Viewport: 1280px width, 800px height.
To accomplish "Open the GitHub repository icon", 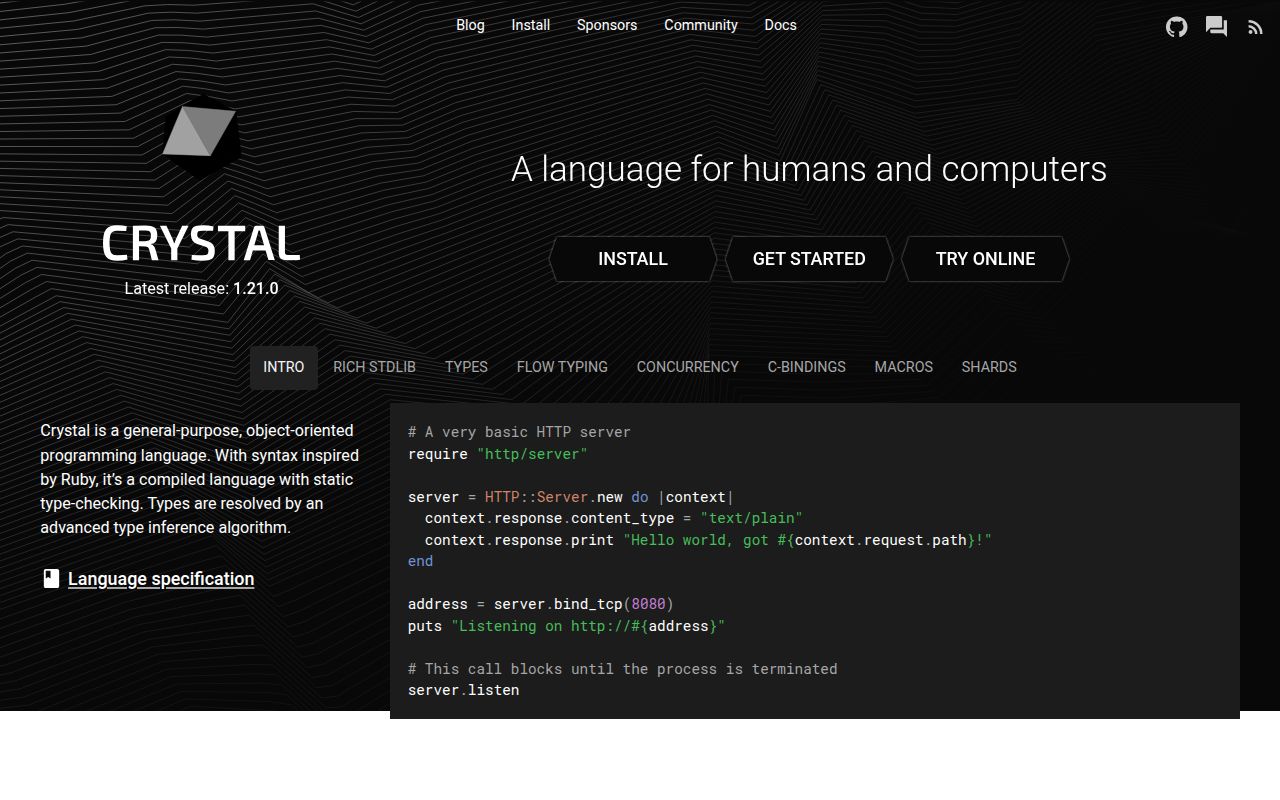I will pyautogui.click(x=1177, y=27).
